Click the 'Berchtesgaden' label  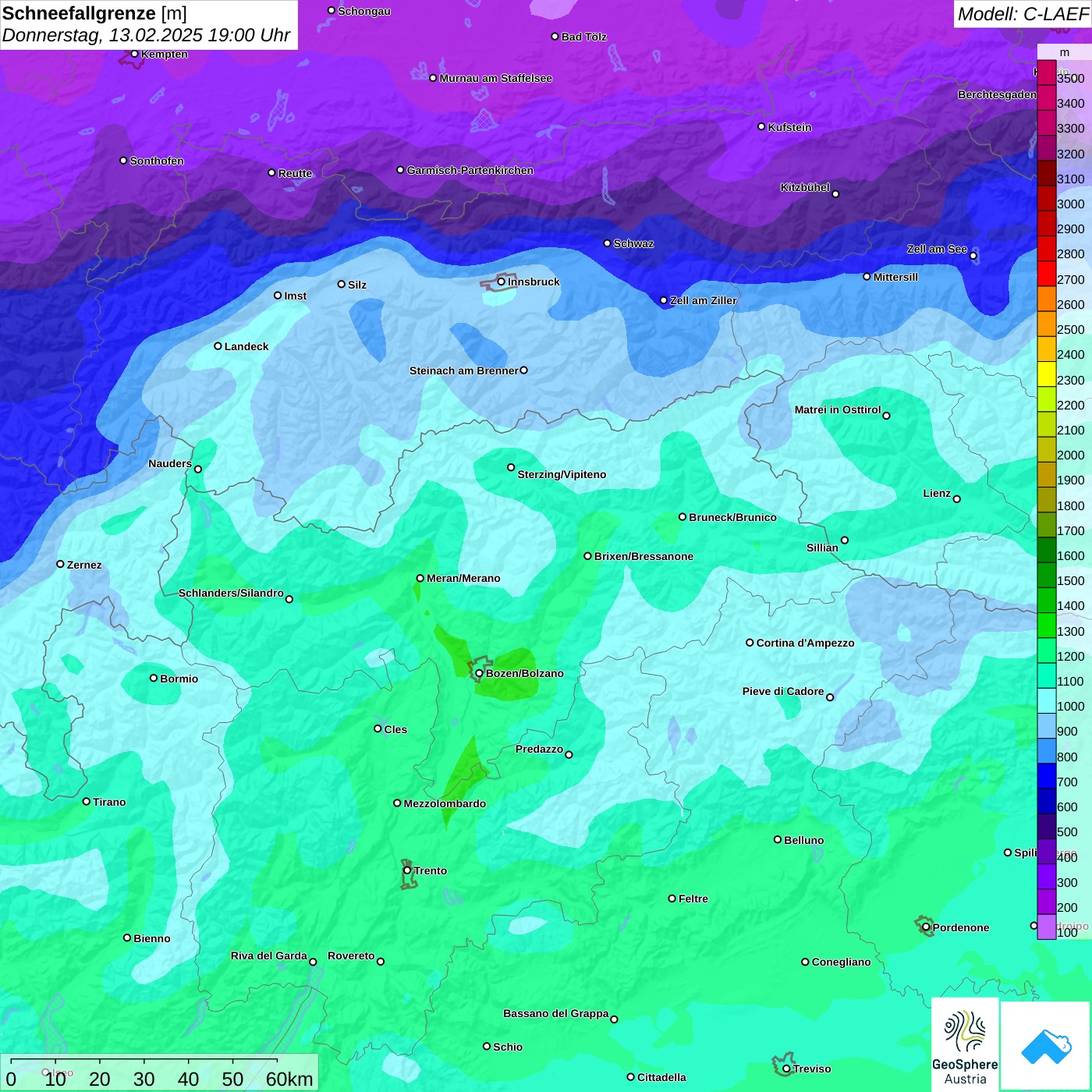tap(997, 94)
